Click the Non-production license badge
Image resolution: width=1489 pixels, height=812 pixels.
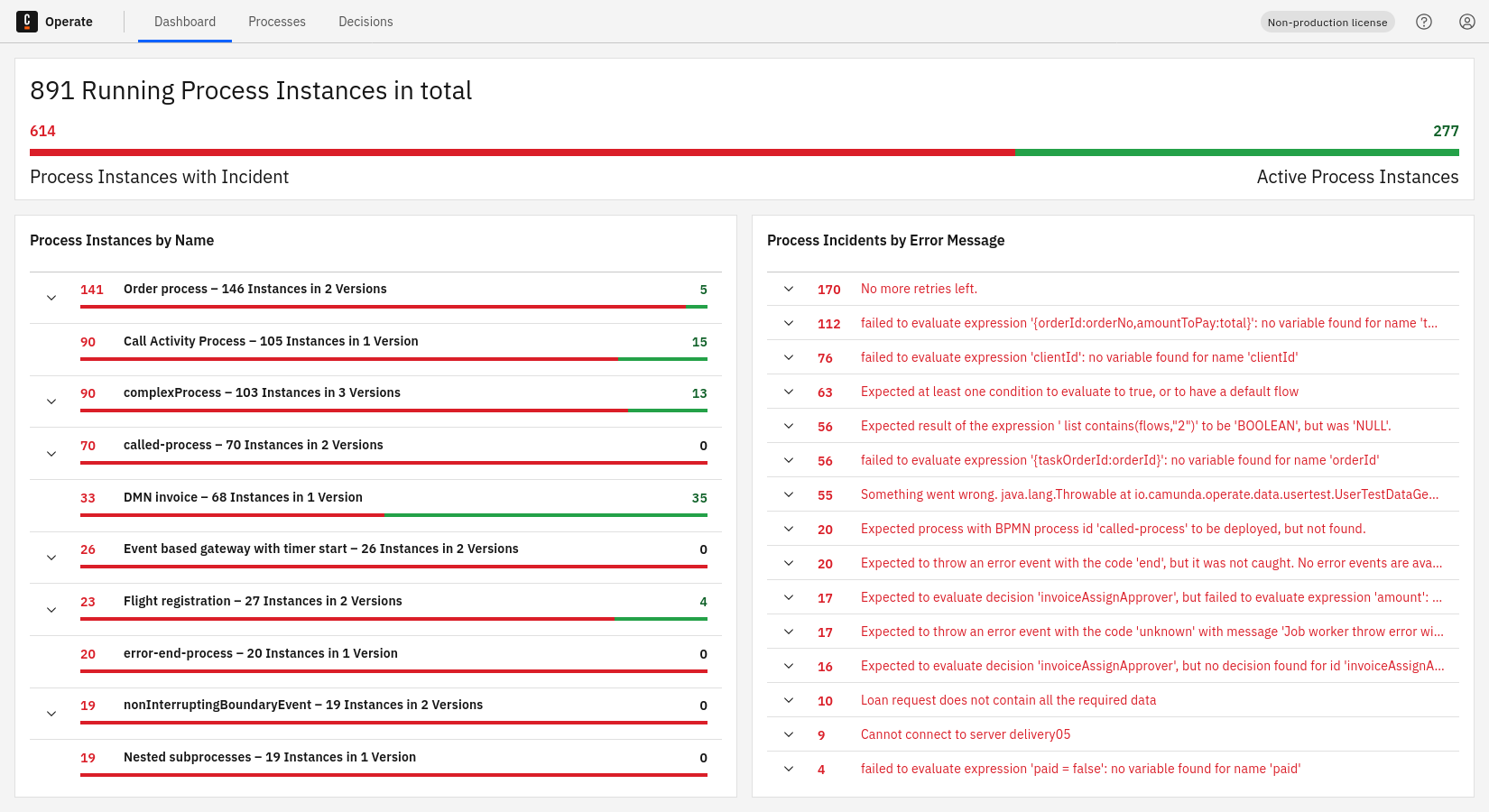click(1327, 23)
